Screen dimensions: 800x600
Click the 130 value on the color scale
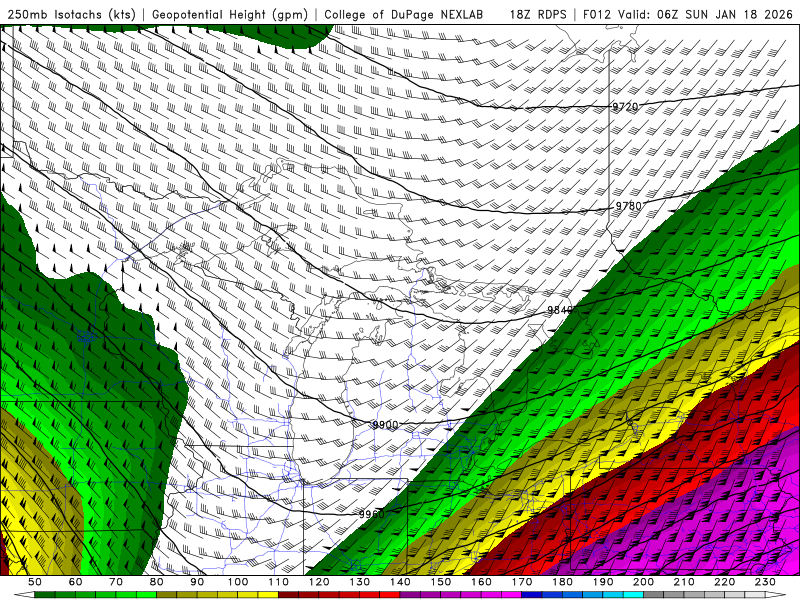359,582
